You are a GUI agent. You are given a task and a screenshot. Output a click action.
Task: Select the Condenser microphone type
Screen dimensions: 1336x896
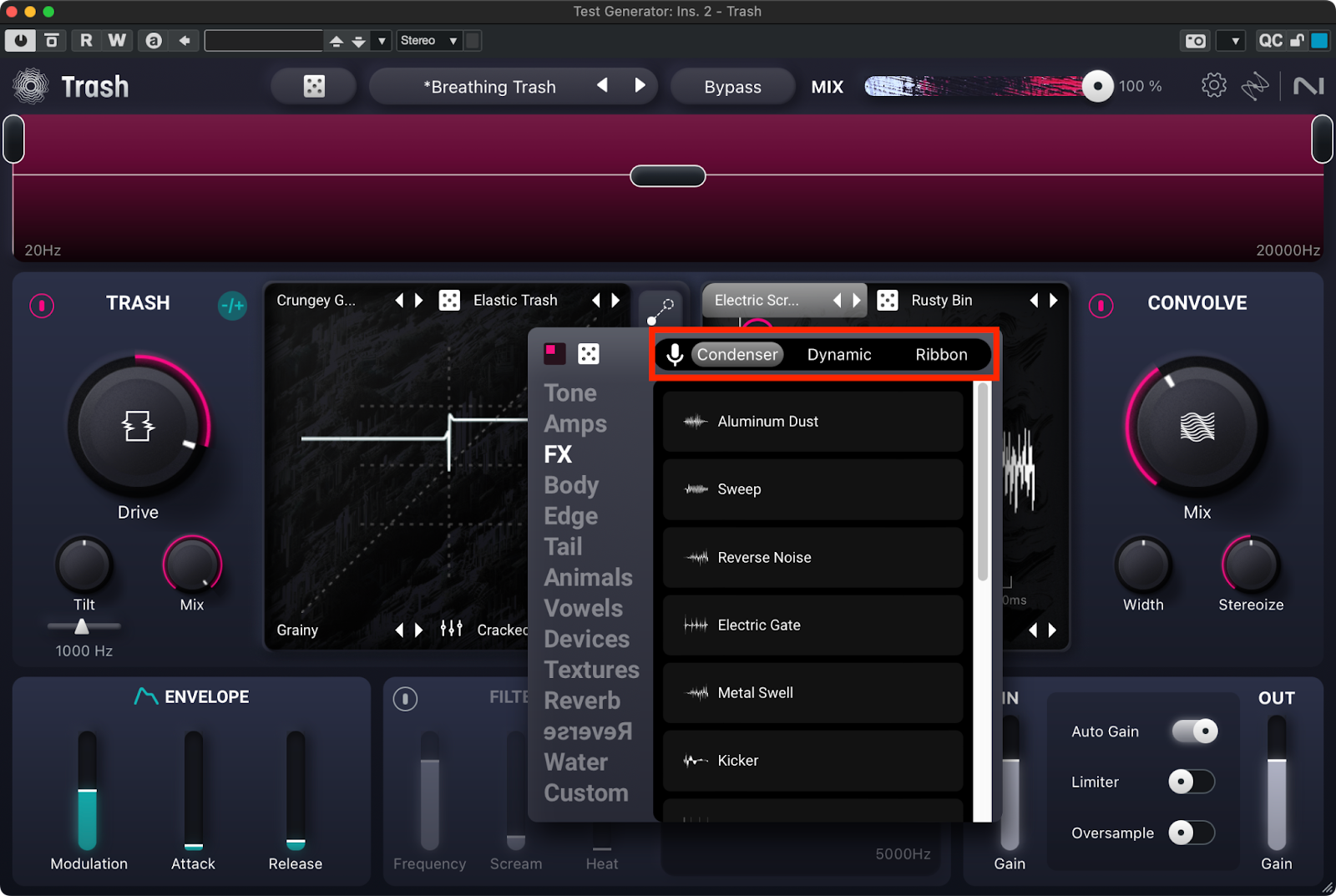point(737,354)
